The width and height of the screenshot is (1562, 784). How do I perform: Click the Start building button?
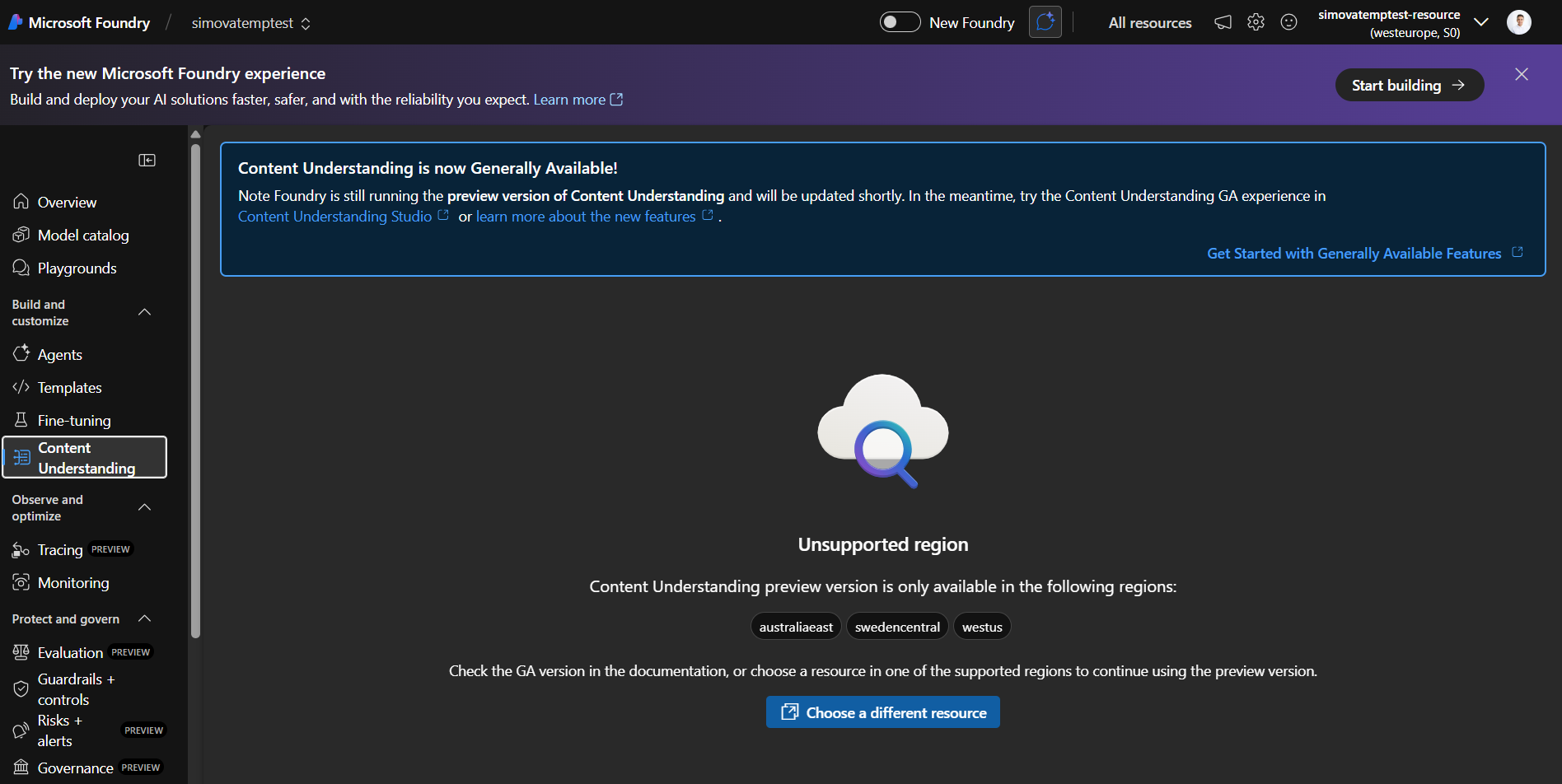(x=1410, y=85)
